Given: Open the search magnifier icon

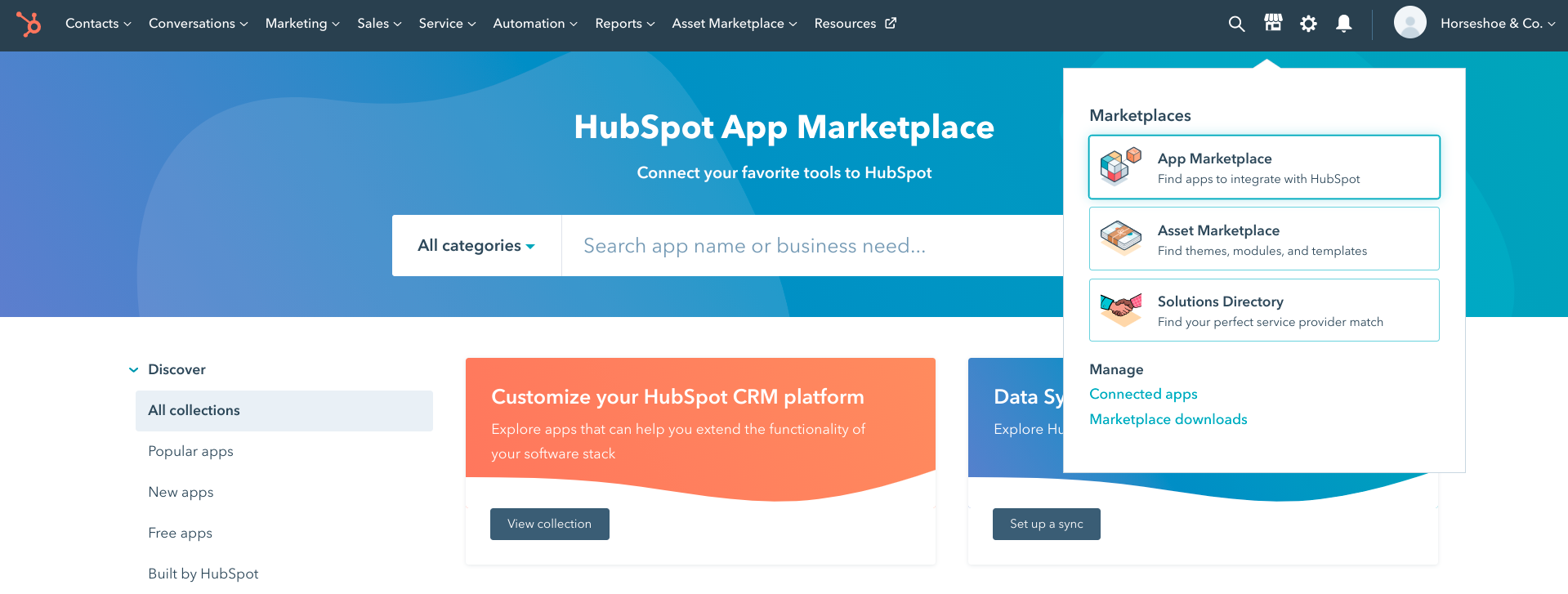Looking at the screenshot, I should 1236,24.
